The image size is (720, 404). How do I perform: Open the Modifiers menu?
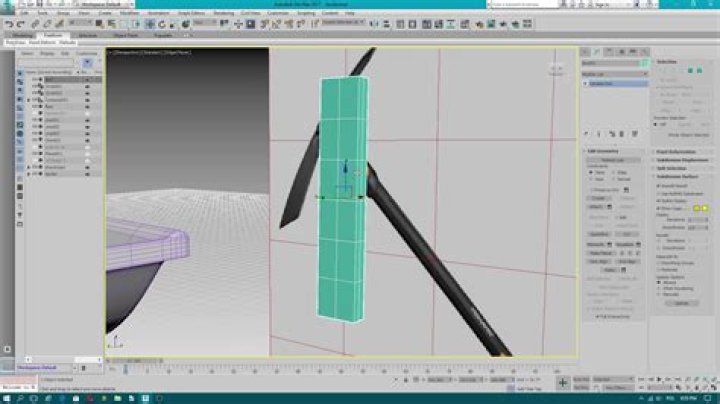tap(129, 13)
